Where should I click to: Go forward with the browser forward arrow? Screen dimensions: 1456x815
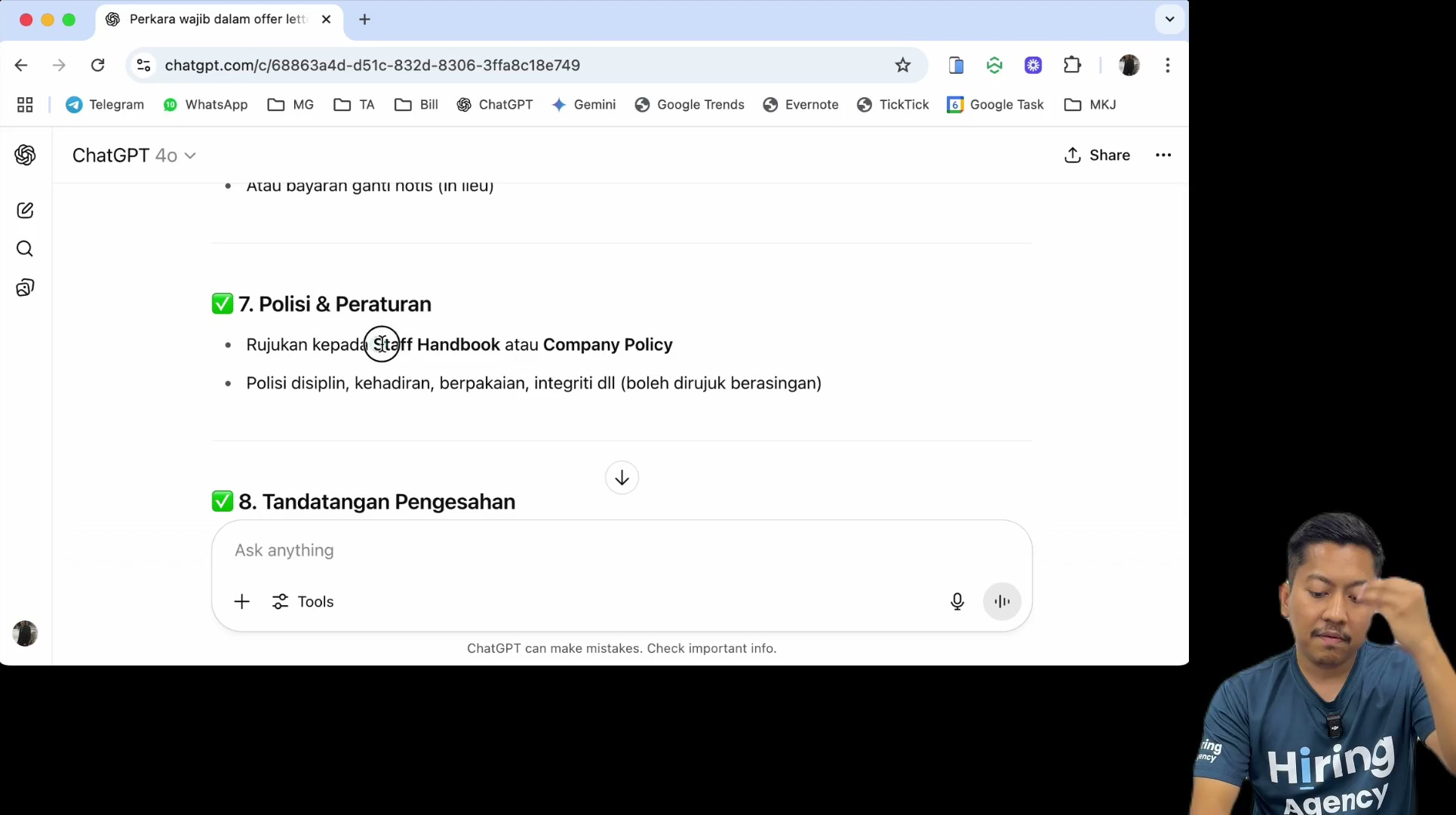point(59,66)
